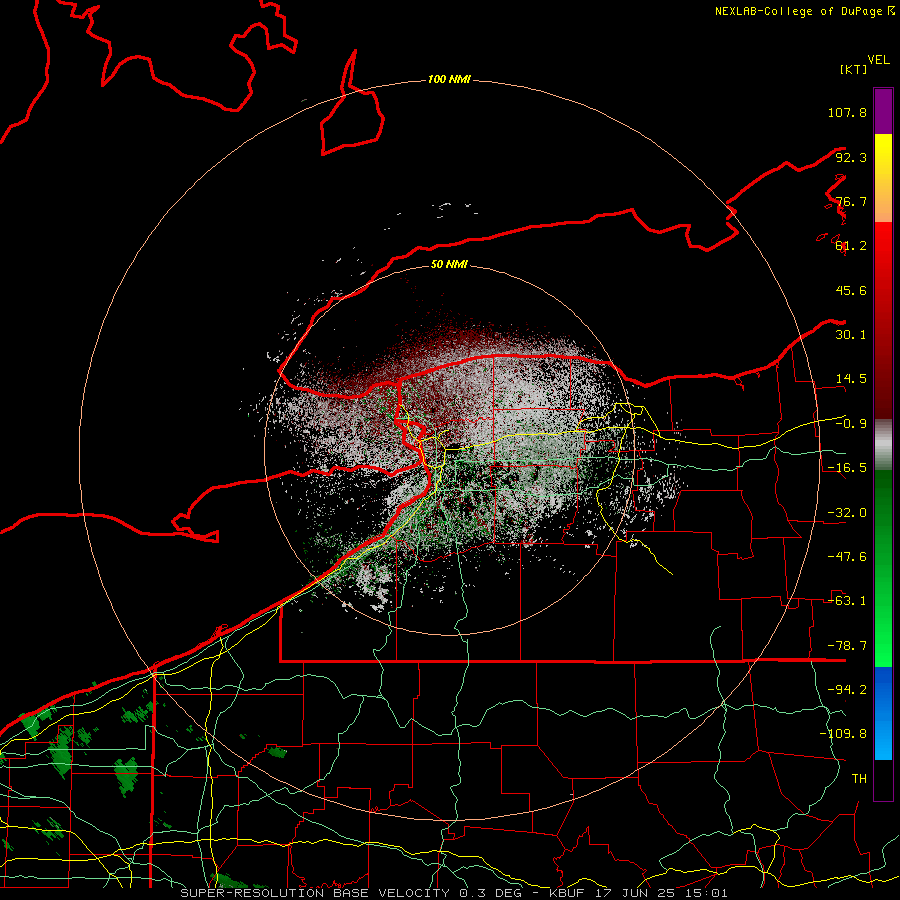This screenshot has width=900, height=900.
Task: Click the -78.7 velocity scale value
Action: [x=847, y=646]
